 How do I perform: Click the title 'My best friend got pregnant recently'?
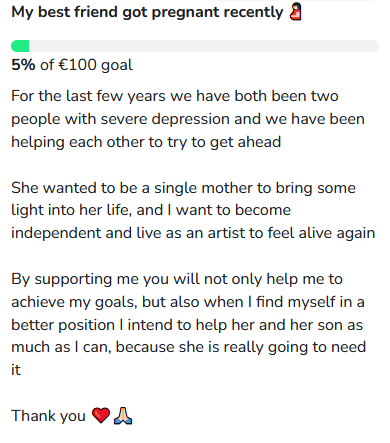coord(147,12)
